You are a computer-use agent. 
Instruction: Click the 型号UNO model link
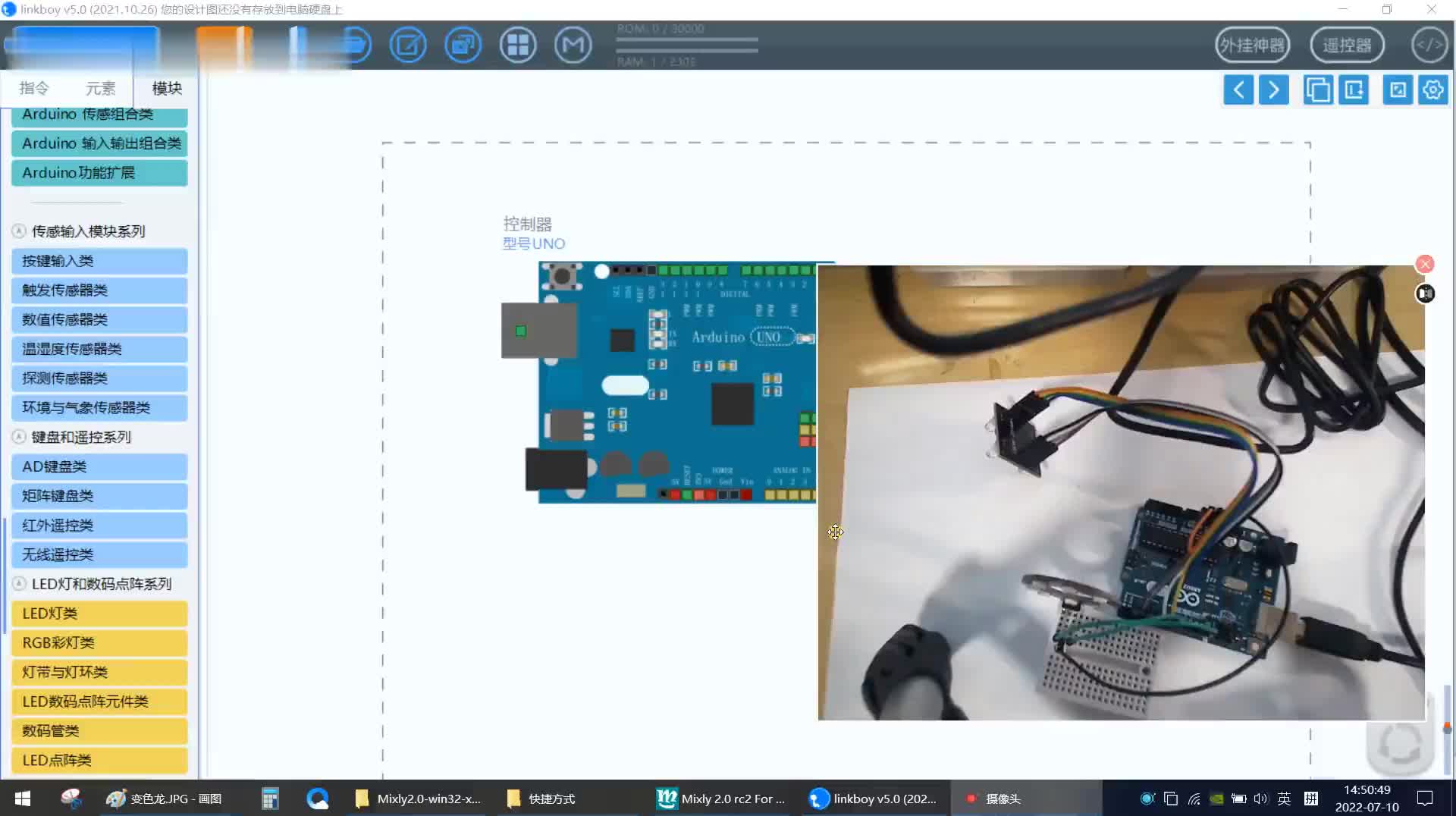[x=534, y=243]
